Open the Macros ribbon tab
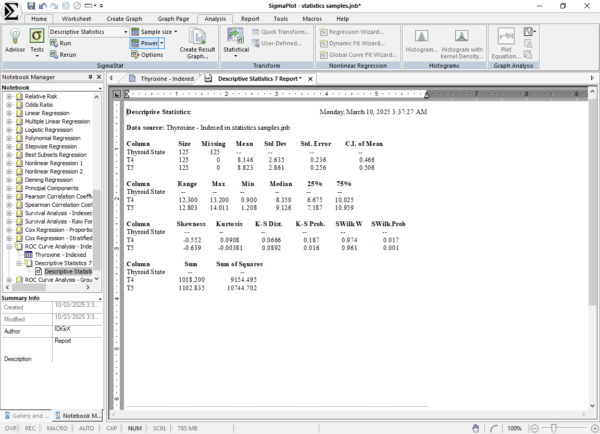600x434 pixels. pyautogui.click(x=312, y=19)
